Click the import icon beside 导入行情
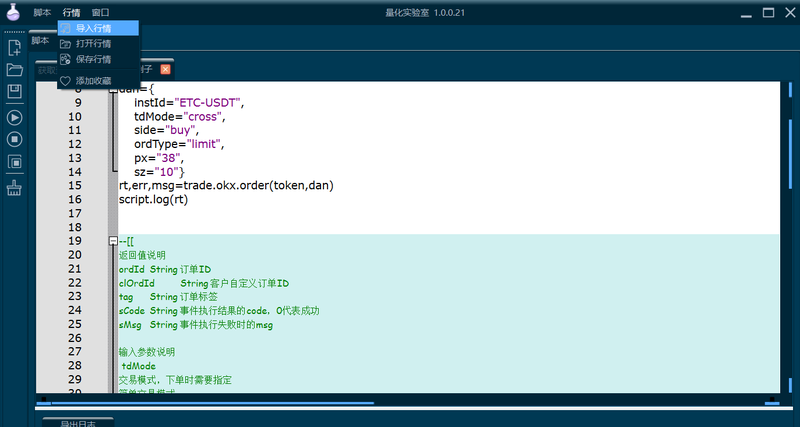The image size is (800, 427). pyautogui.click(x=65, y=28)
